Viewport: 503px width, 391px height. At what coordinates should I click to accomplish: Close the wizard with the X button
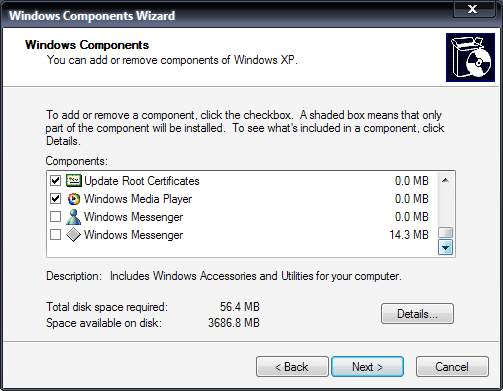pyautogui.click(x=473, y=9)
